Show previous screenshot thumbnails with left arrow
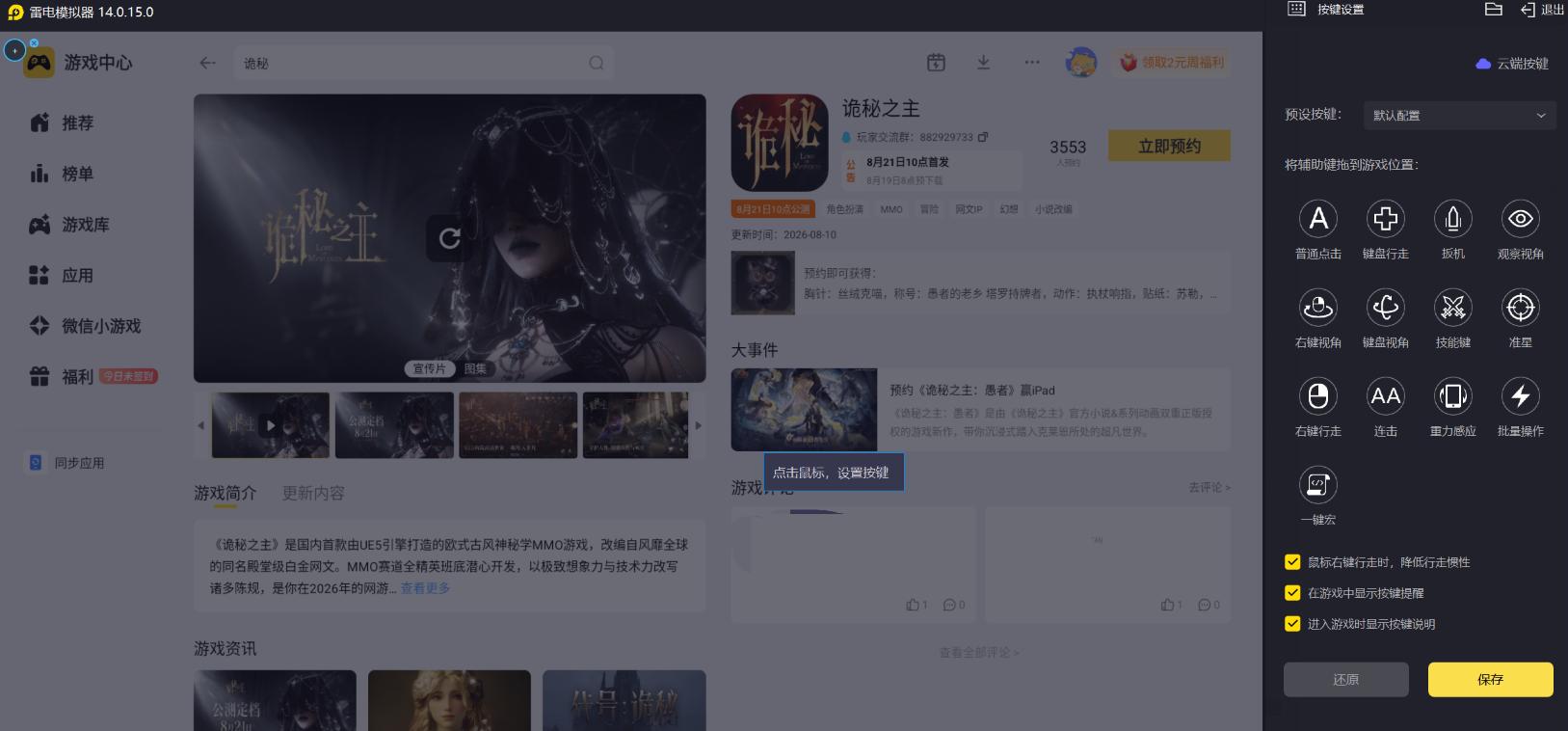Image resolution: width=1568 pixels, height=731 pixels. click(200, 425)
